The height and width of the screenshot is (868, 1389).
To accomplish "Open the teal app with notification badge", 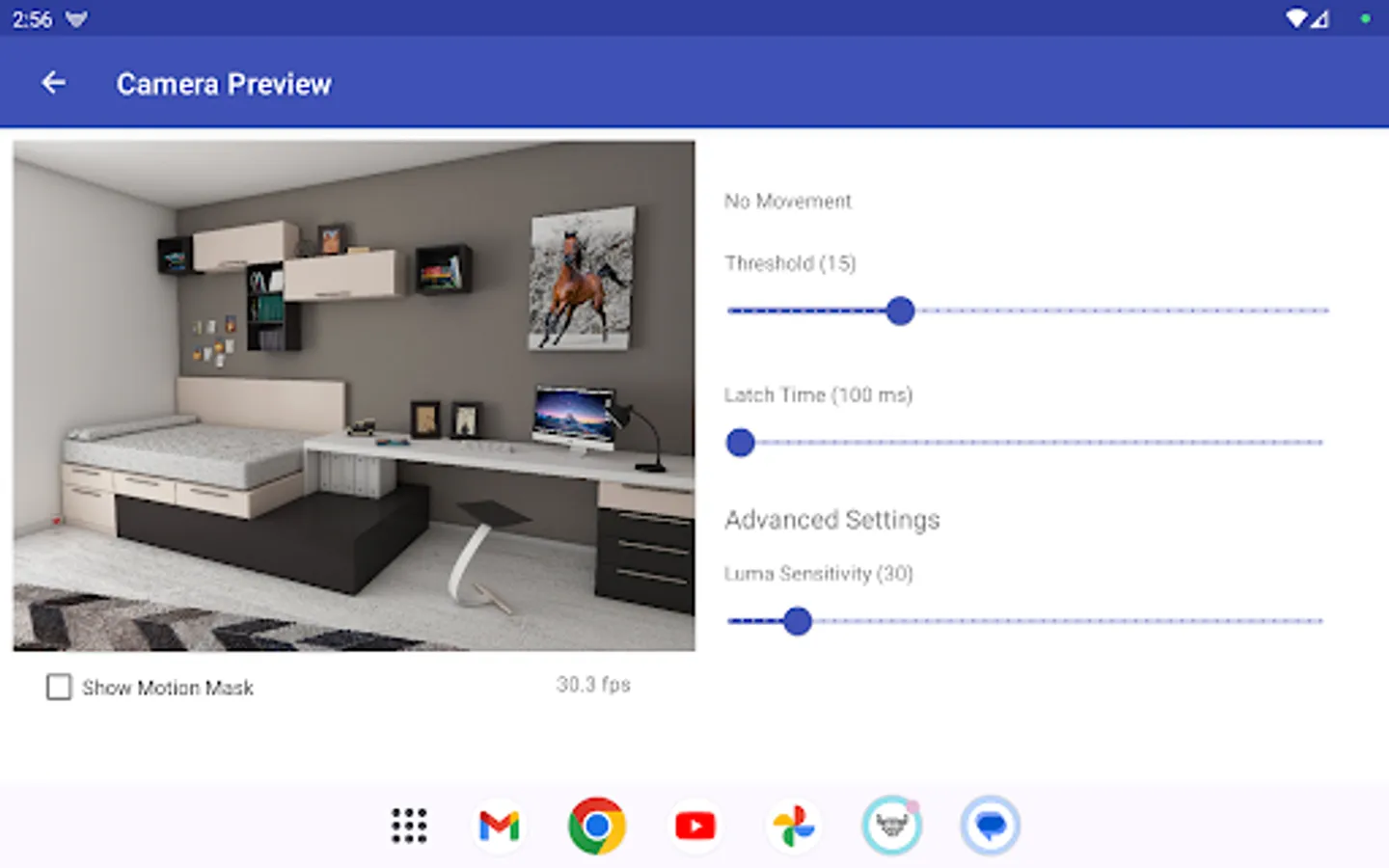I will point(892,826).
